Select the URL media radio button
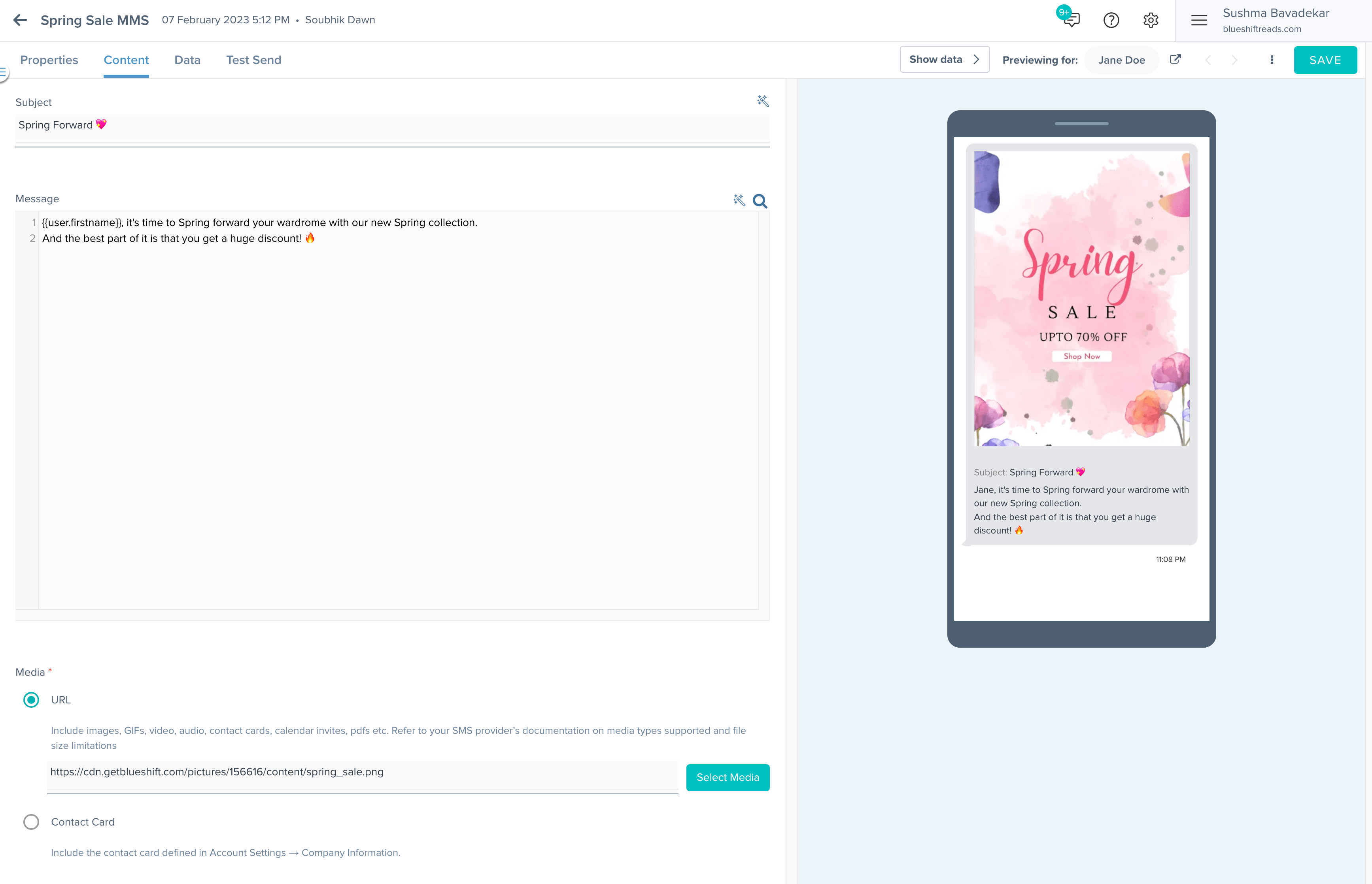The image size is (1372, 884). [x=31, y=700]
